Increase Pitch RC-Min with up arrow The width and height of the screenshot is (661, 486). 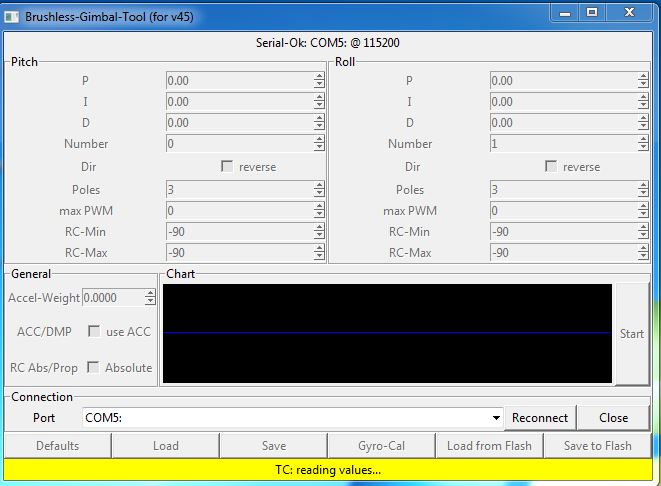[319, 227]
